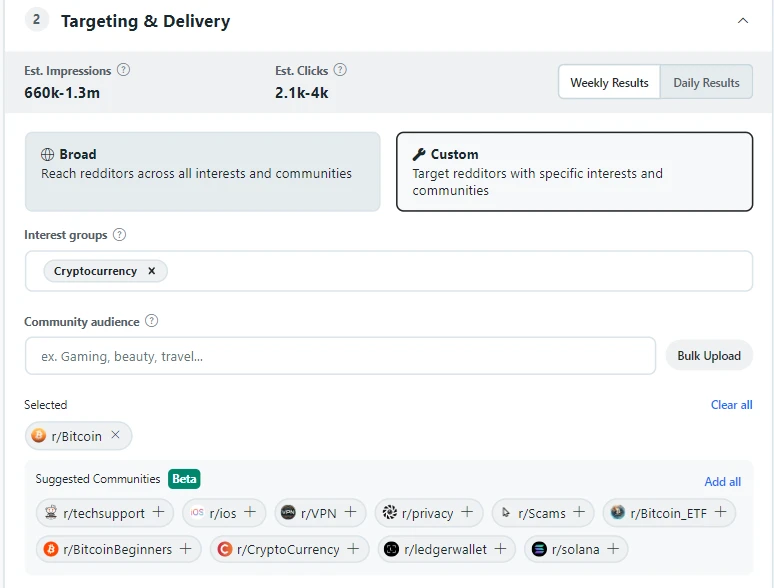This screenshot has width=774, height=588.
Task: Click the Clear all link
Action: (731, 405)
